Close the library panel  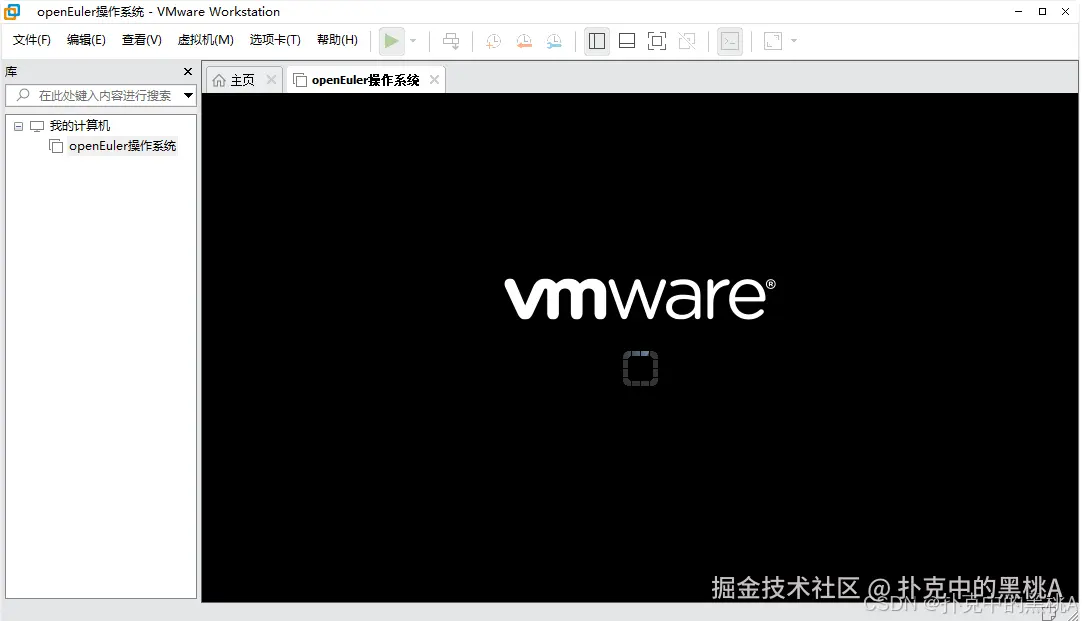point(186,71)
